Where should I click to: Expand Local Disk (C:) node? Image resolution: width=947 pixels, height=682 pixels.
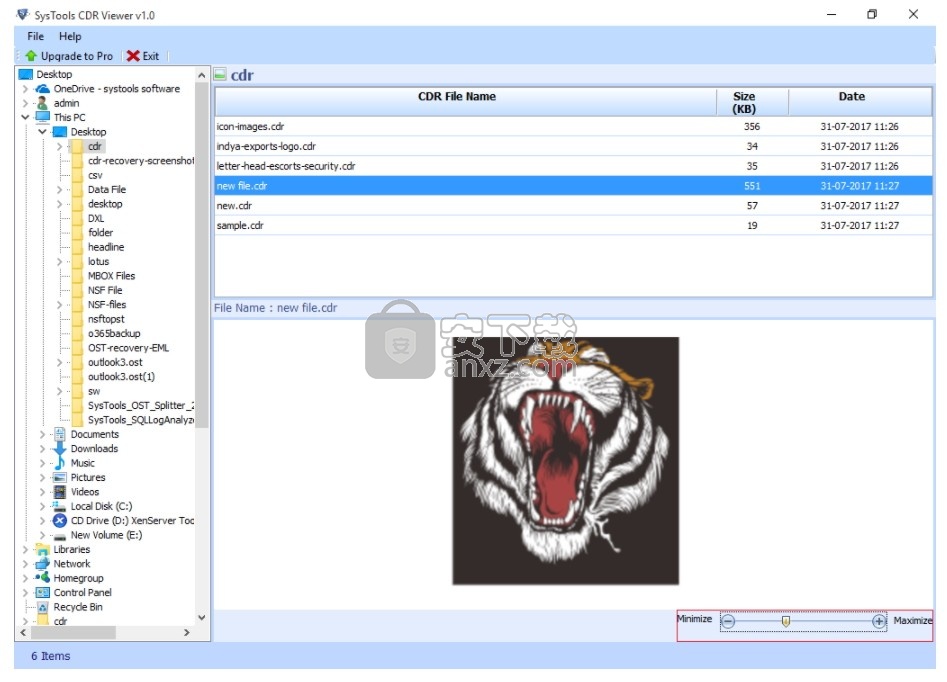(x=42, y=506)
